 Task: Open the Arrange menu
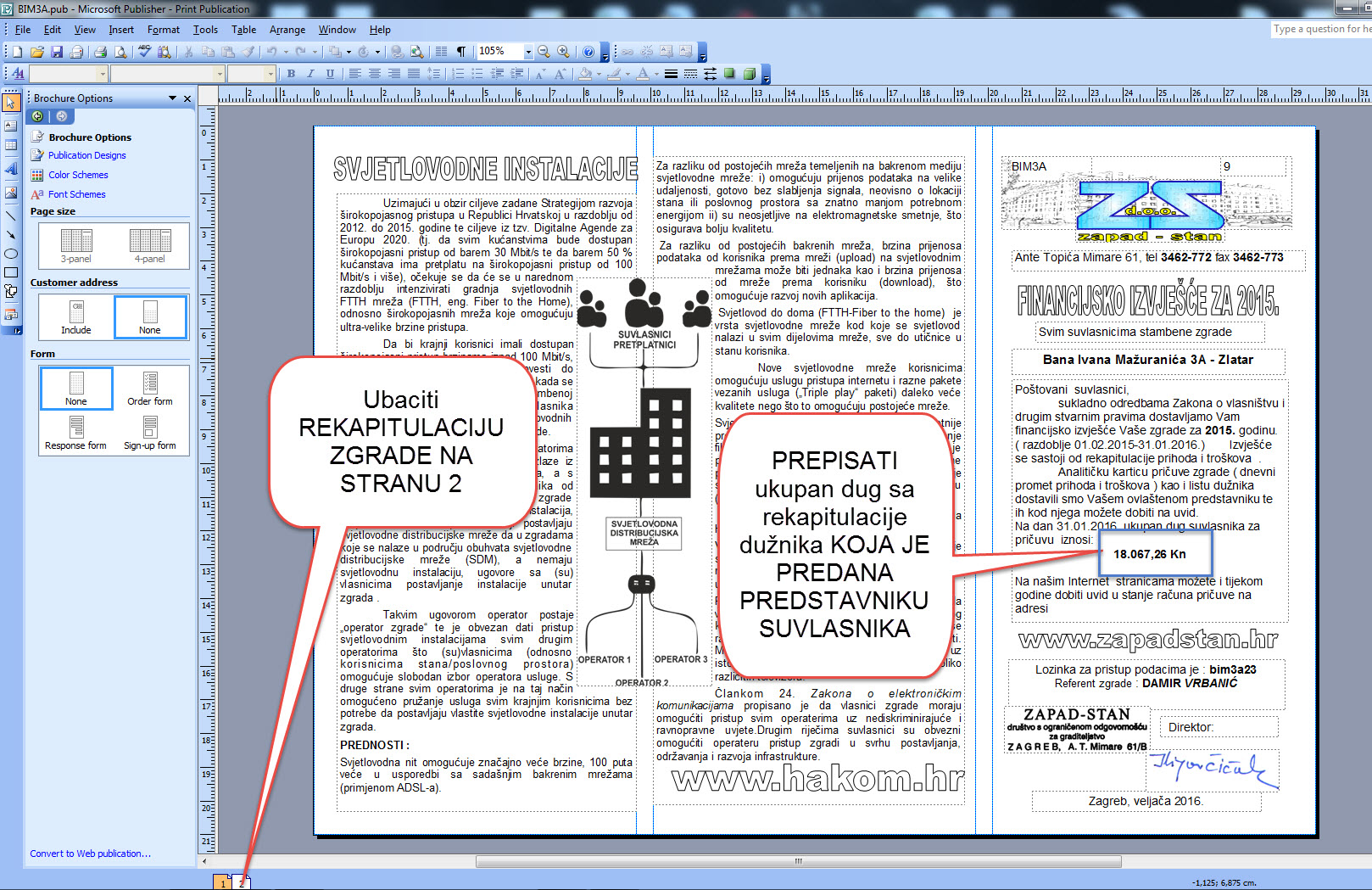(x=287, y=30)
